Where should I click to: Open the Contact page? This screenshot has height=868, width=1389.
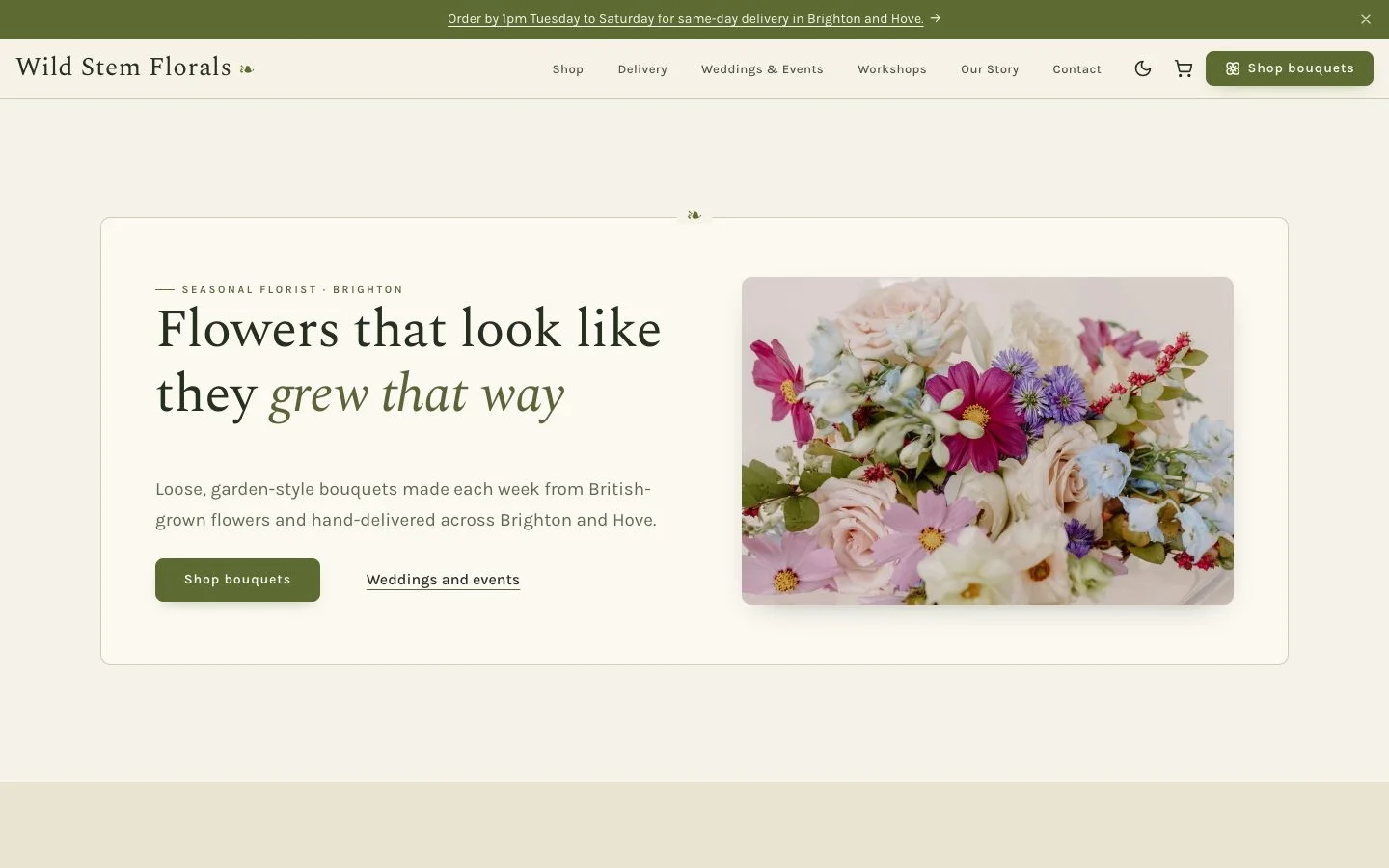(x=1077, y=69)
